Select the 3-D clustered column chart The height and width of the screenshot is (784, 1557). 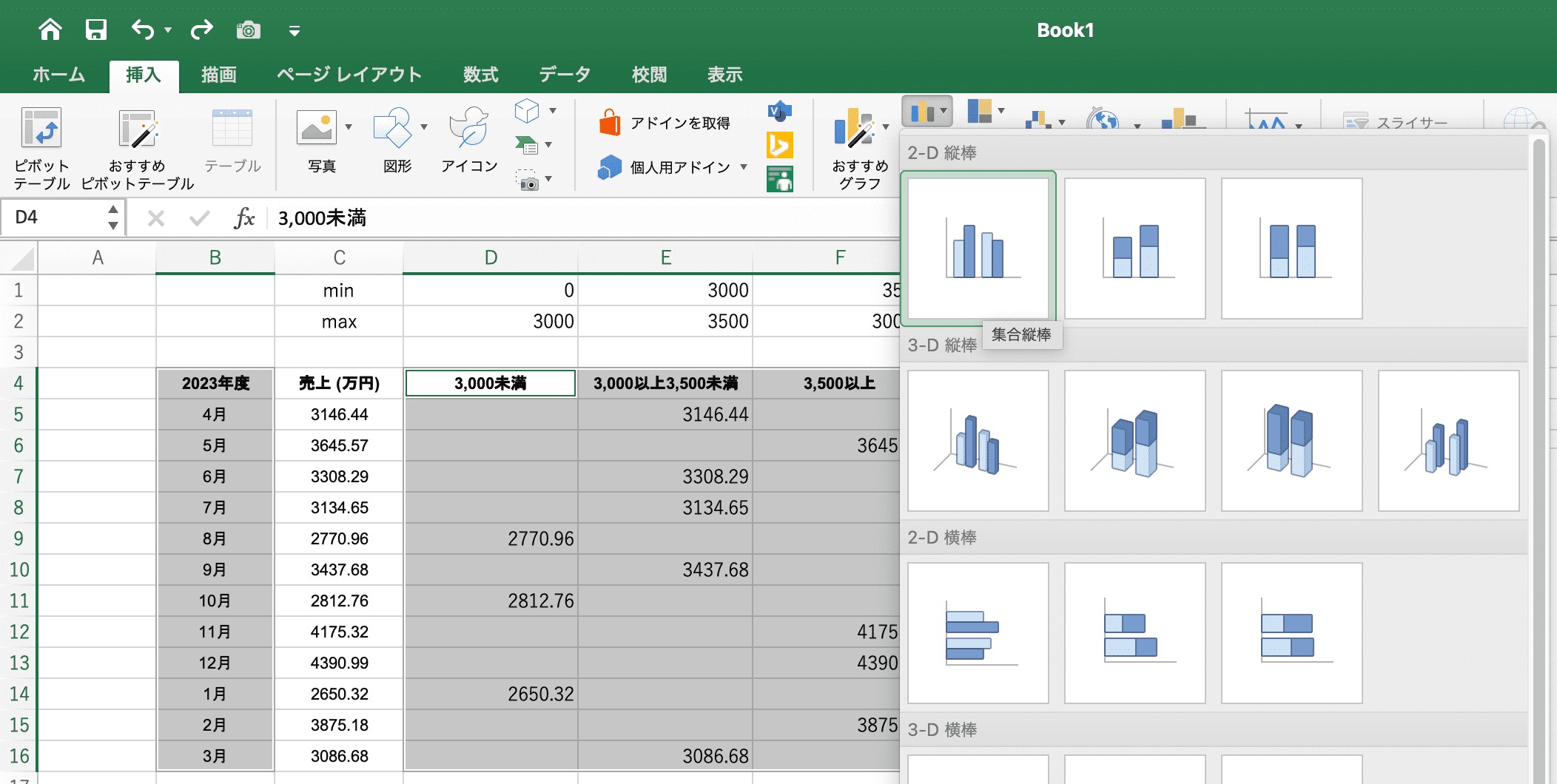coord(978,441)
